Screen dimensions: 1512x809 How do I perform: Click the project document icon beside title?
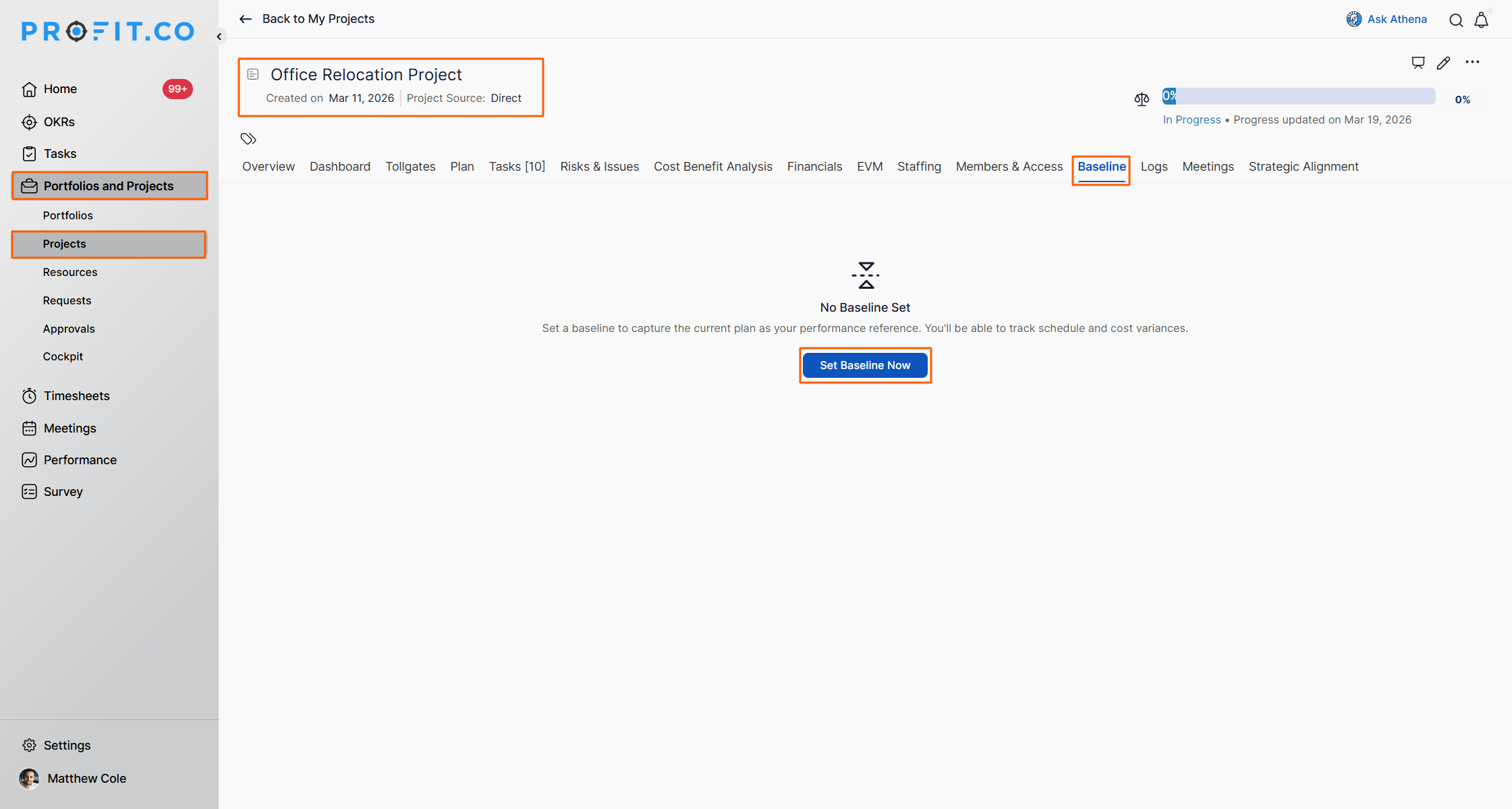(253, 74)
